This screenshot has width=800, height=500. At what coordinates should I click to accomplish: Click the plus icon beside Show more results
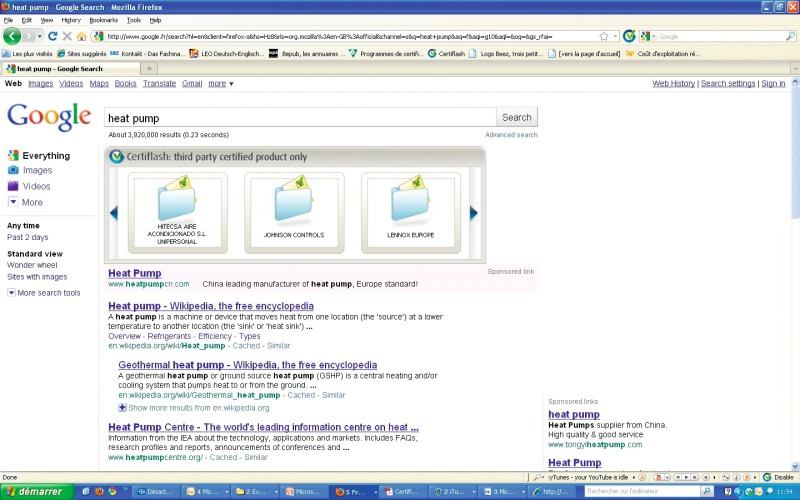pos(122,408)
